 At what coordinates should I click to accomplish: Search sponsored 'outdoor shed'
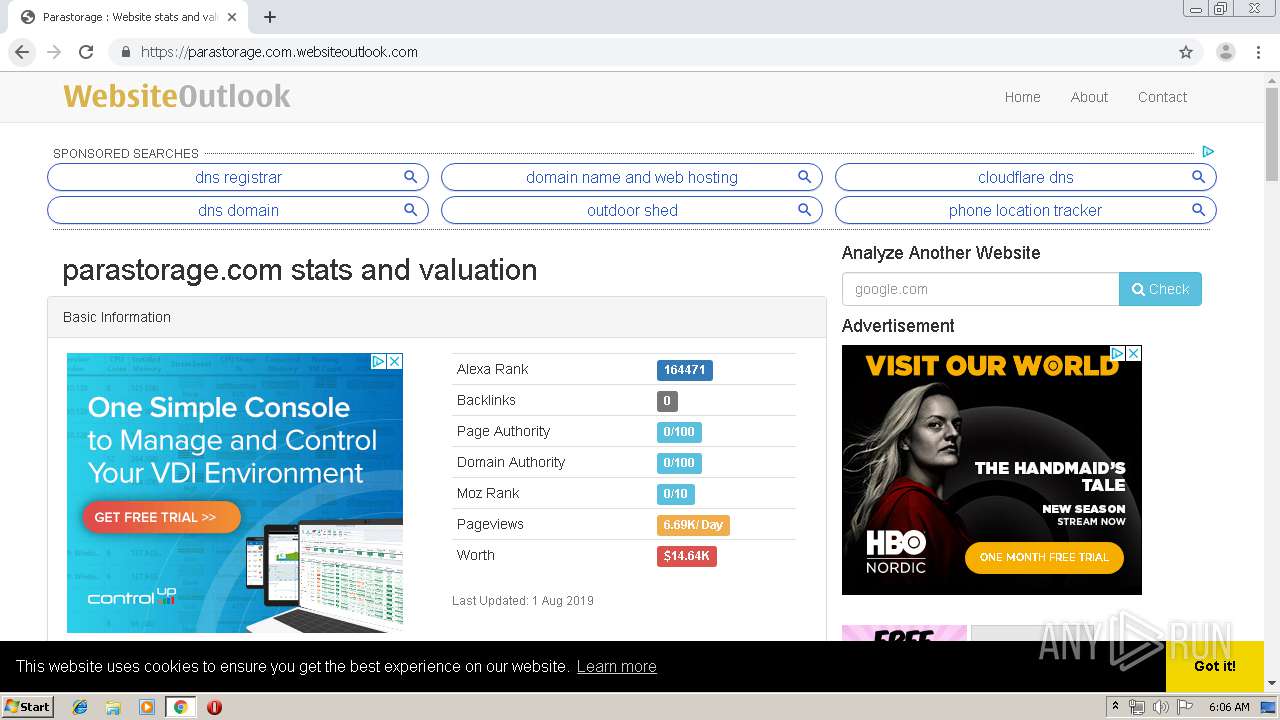(x=632, y=210)
